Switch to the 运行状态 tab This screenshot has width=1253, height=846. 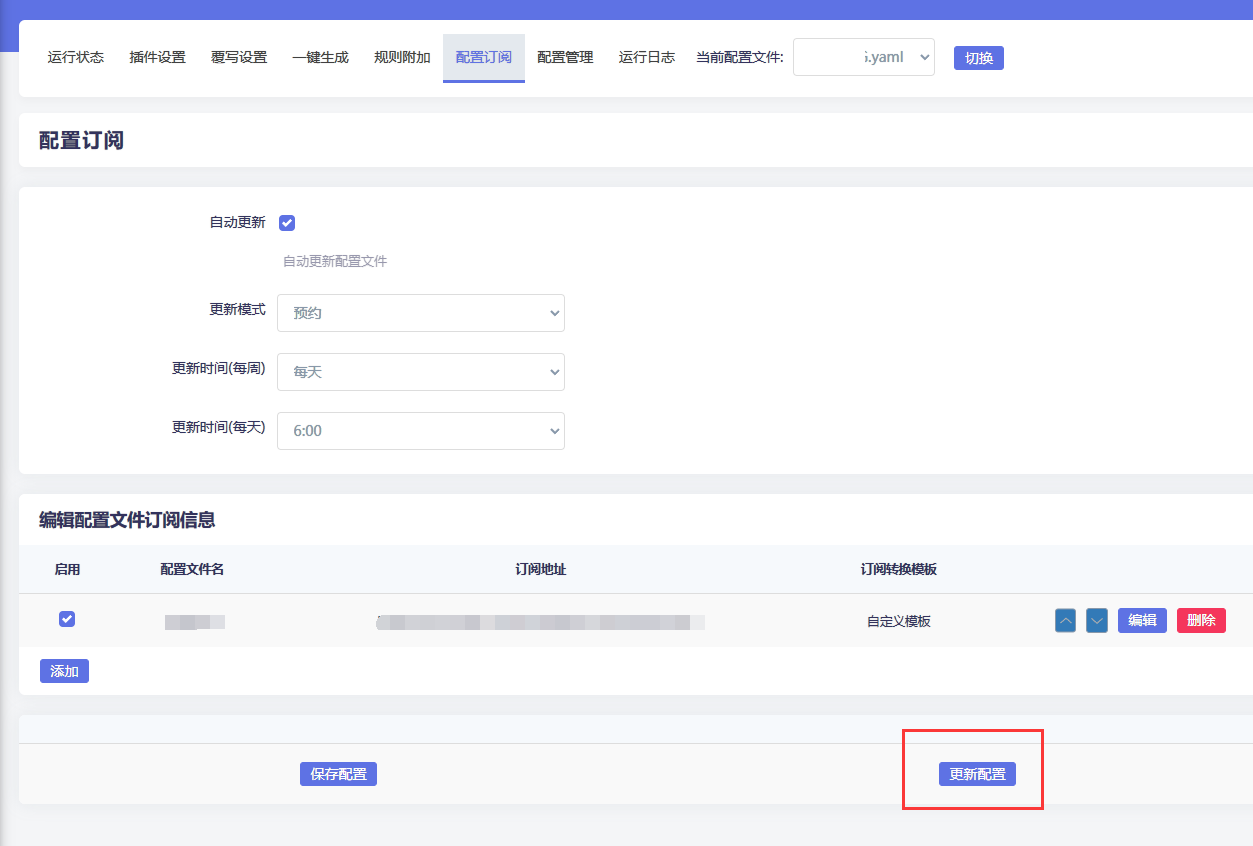click(x=76, y=57)
